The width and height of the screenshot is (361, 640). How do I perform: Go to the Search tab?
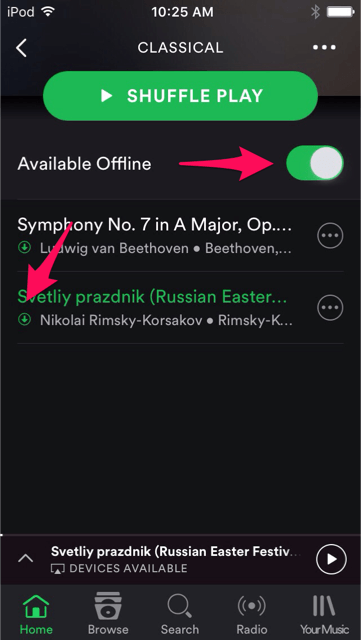coord(180,612)
